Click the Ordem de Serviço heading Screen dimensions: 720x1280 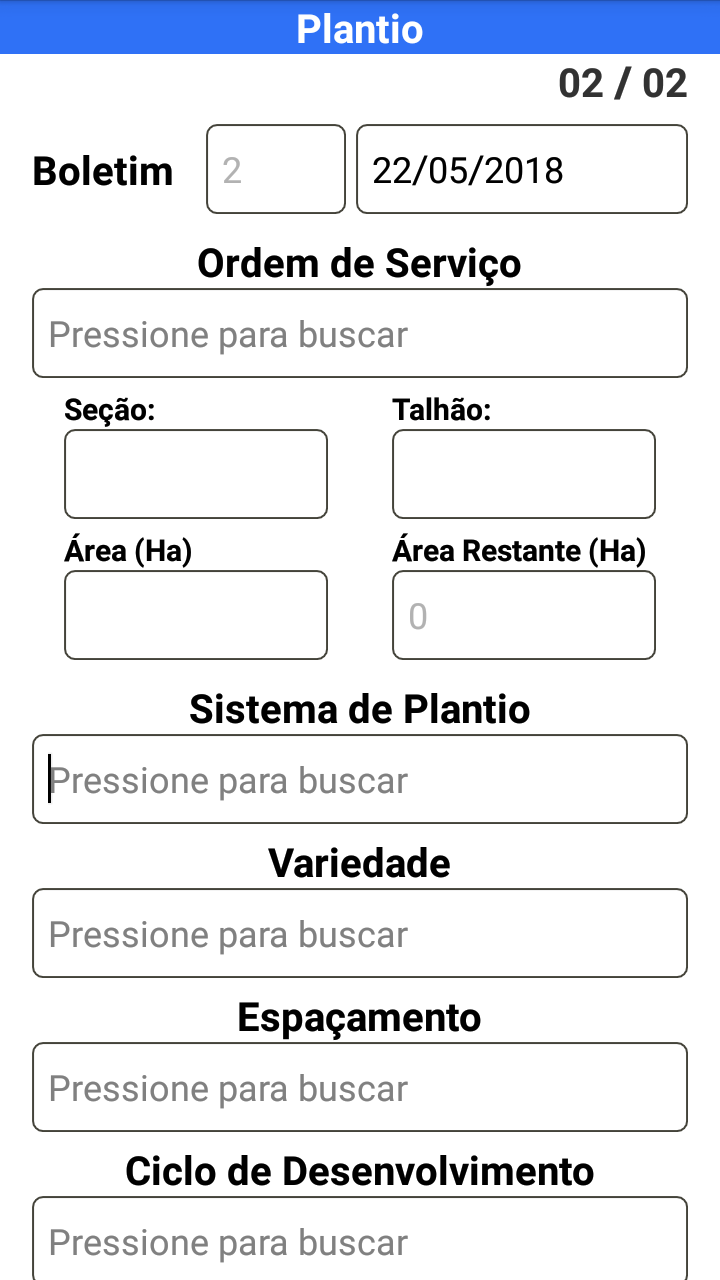(359, 264)
